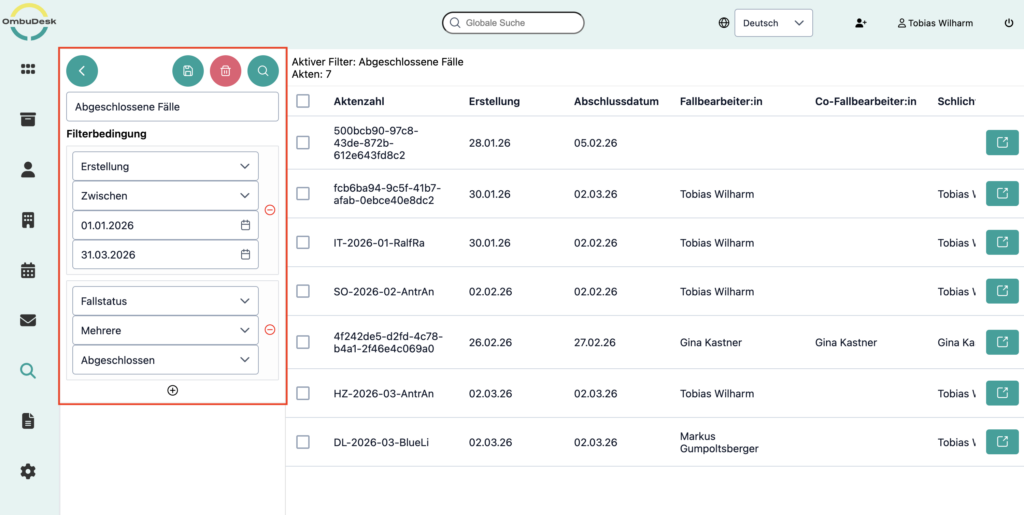Tick the checkbox for HZ-2026-03-AntrAn
The image size is (1024, 515).
coord(303,394)
